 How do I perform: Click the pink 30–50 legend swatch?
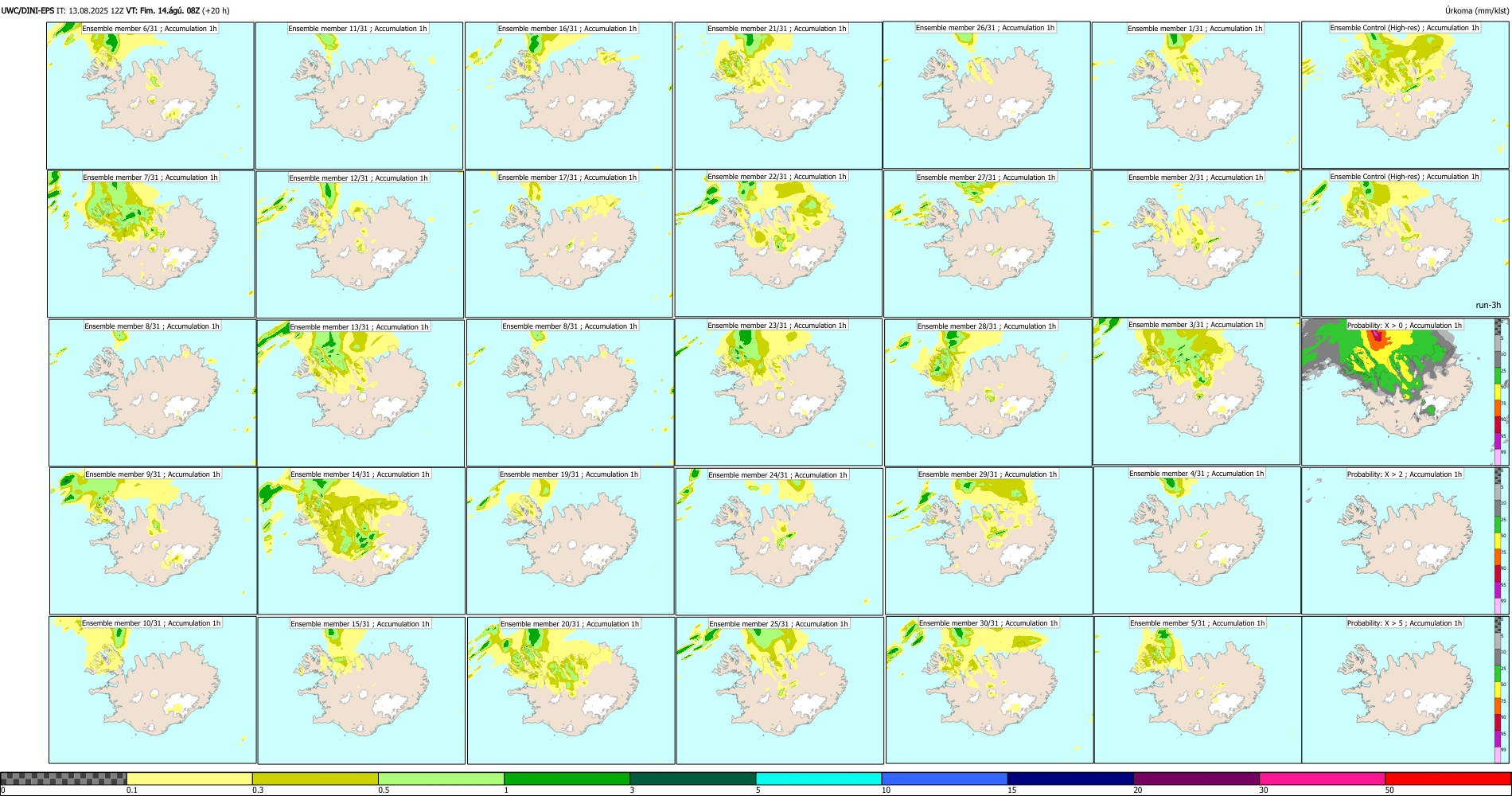tap(1322, 778)
